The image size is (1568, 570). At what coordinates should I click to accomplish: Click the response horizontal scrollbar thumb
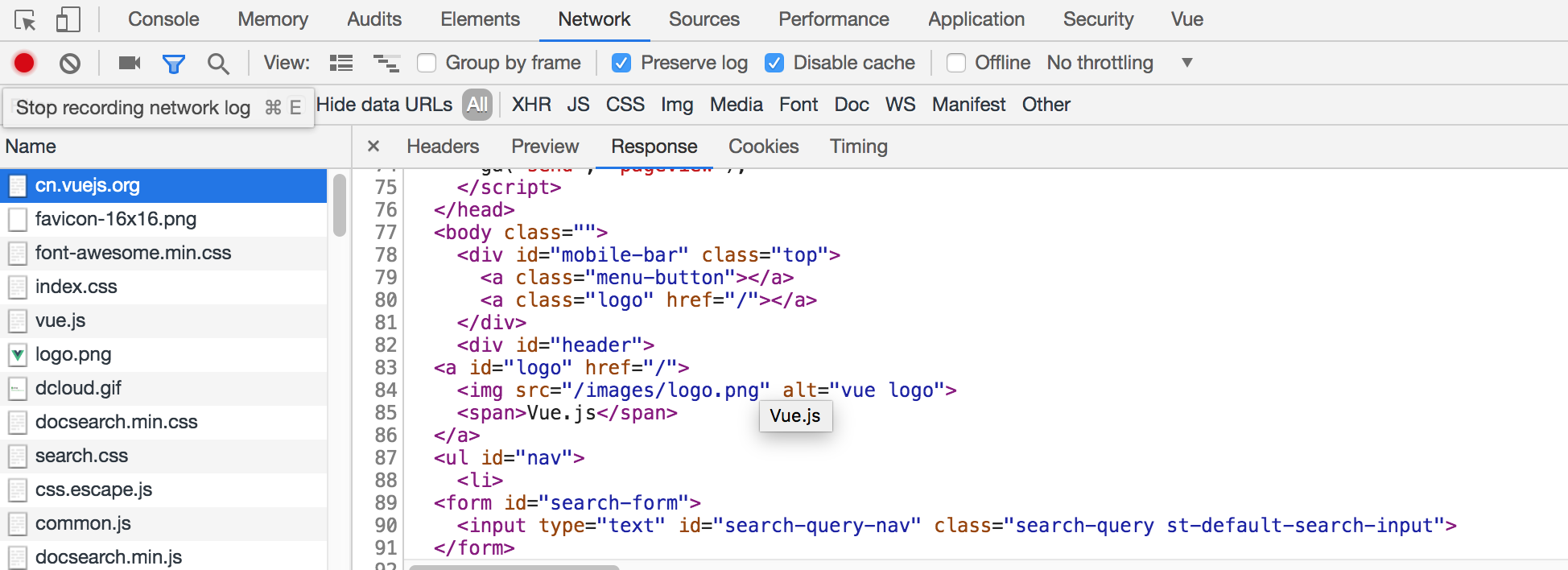click(514, 567)
